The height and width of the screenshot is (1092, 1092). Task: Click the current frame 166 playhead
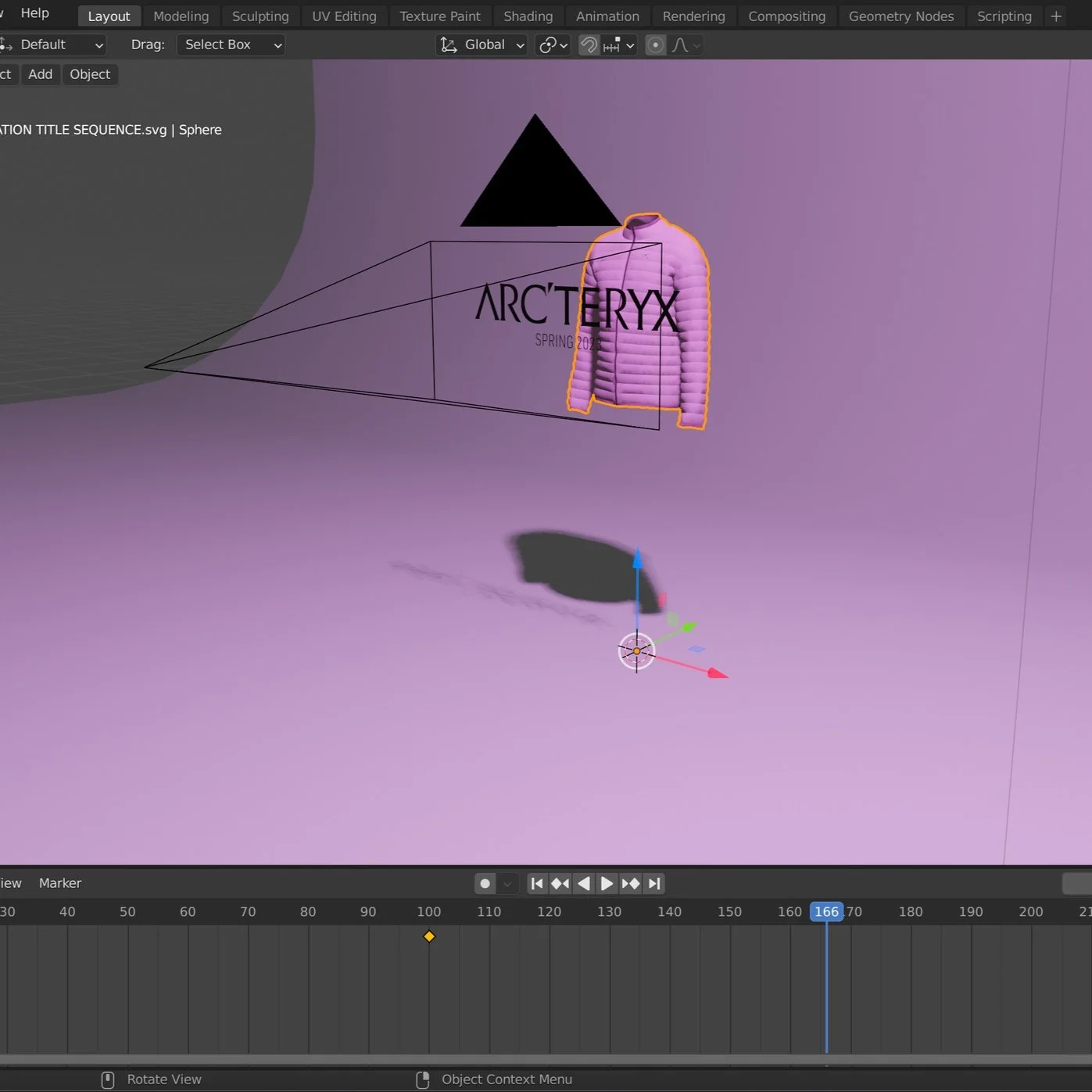tap(826, 911)
